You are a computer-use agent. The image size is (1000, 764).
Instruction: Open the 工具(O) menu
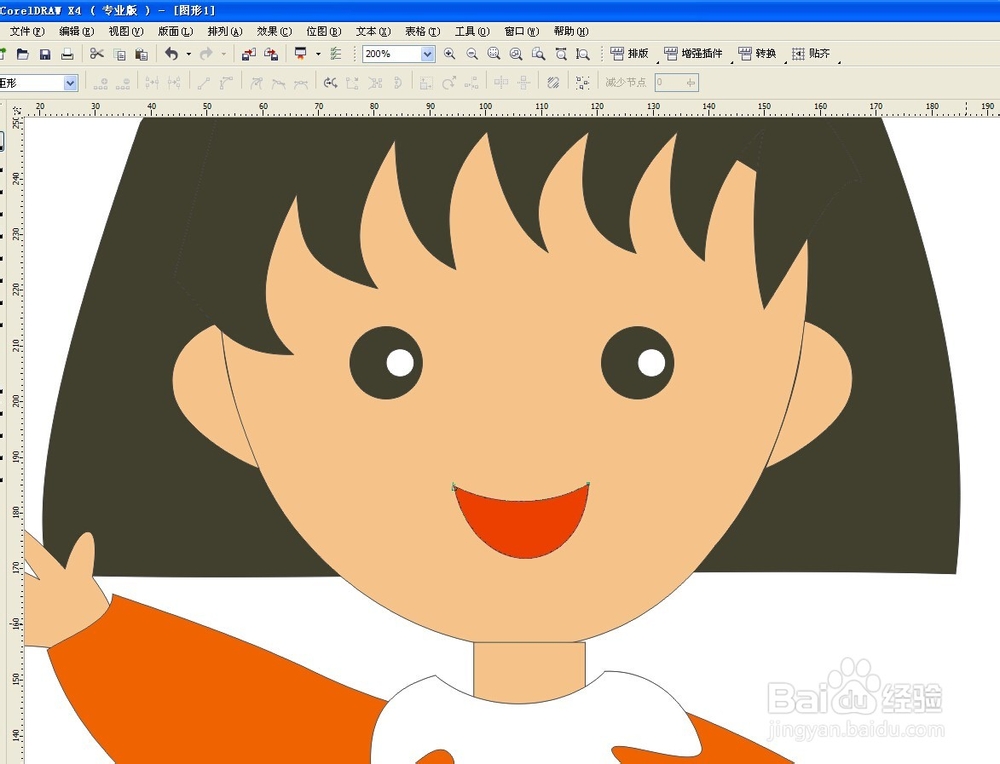click(x=472, y=31)
